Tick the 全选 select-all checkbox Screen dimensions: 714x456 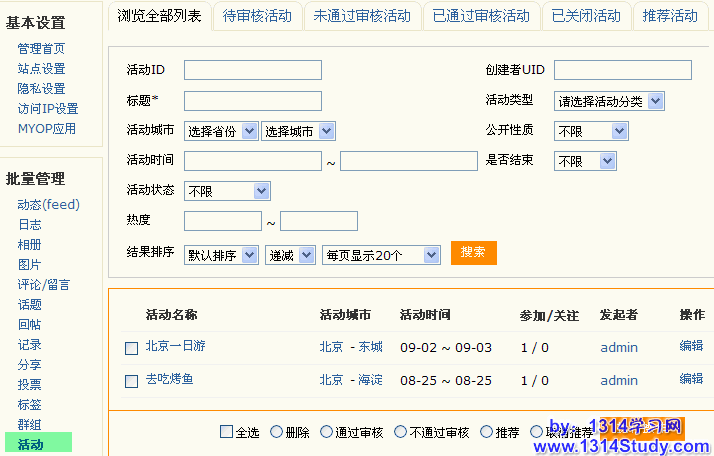click(226, 432)
